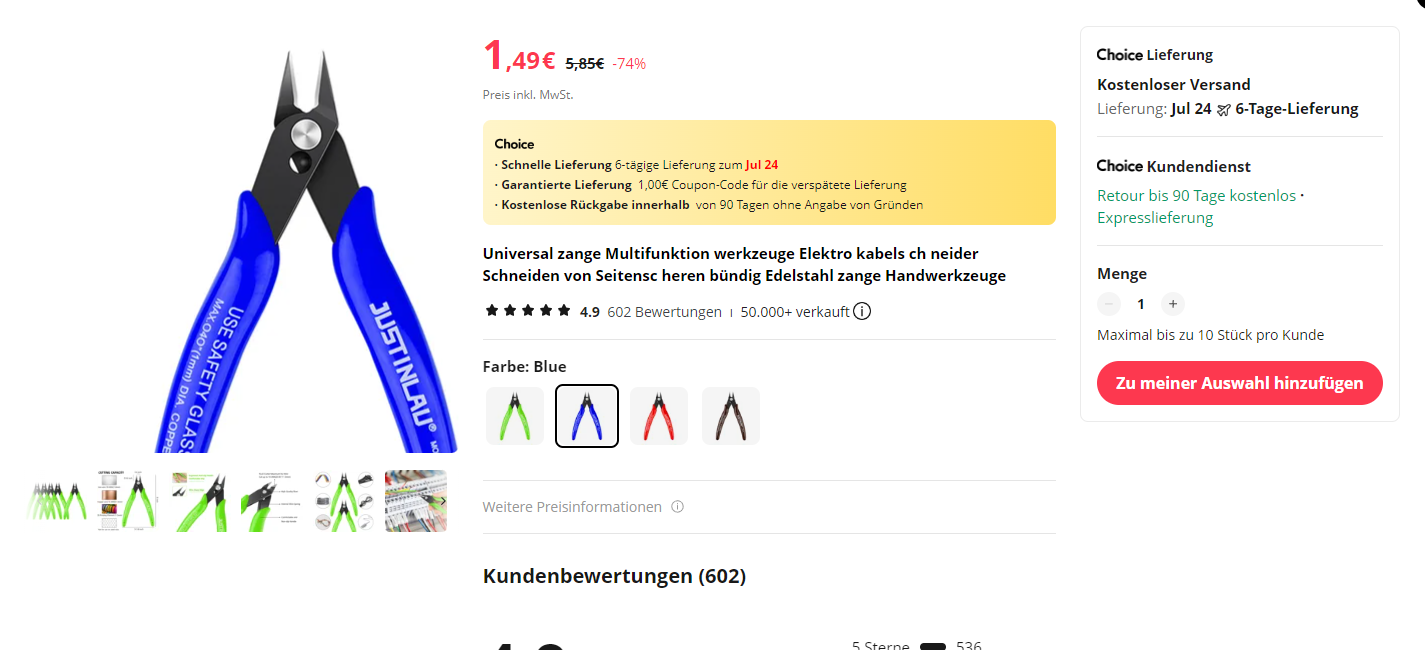Select the blue pliers color option
Image resolution: width=1425 pixels, height=671 pixels.
pos(587,416)
